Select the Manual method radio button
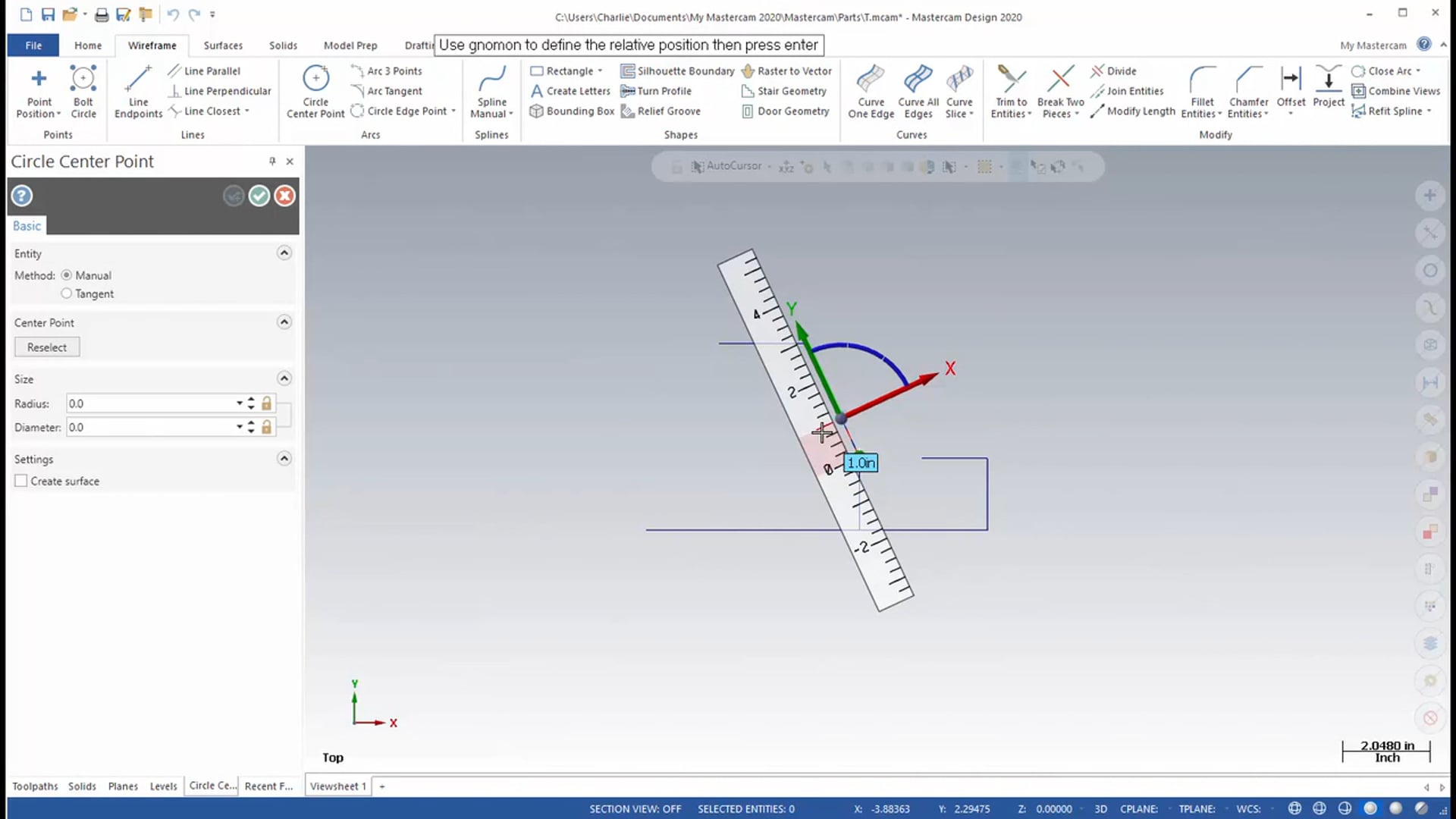1456x819 pixels. click(67, 275)
